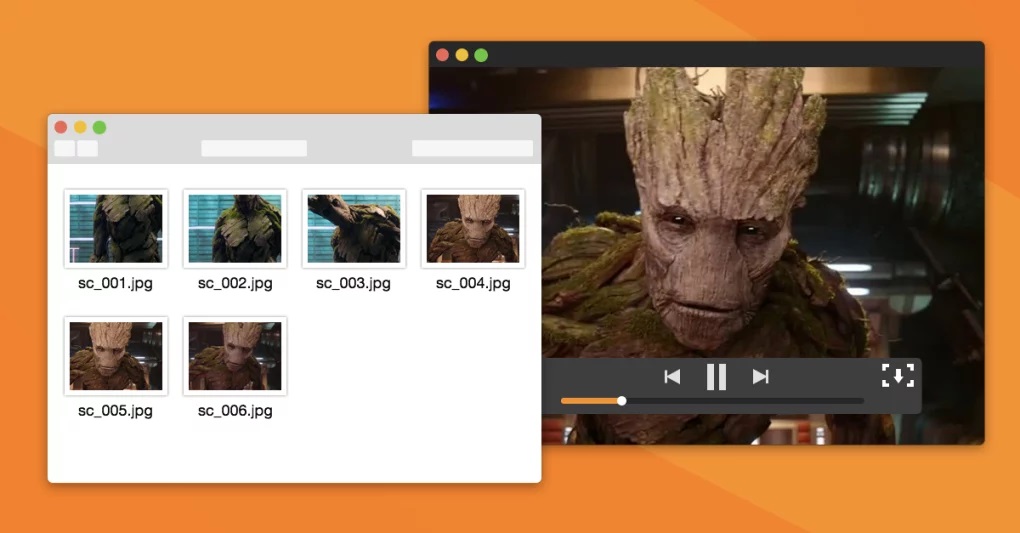Click the orange progress slider handle
This screenshot has width=1020, height=533.
pos(622,401)
